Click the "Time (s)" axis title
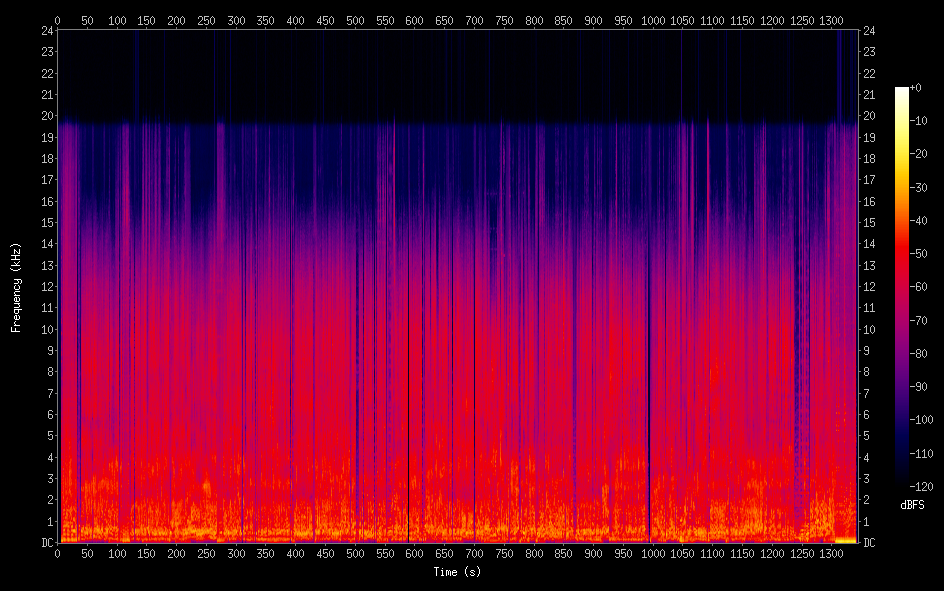The width and height of the screenshot is (944, 591). tap(458, 572)
